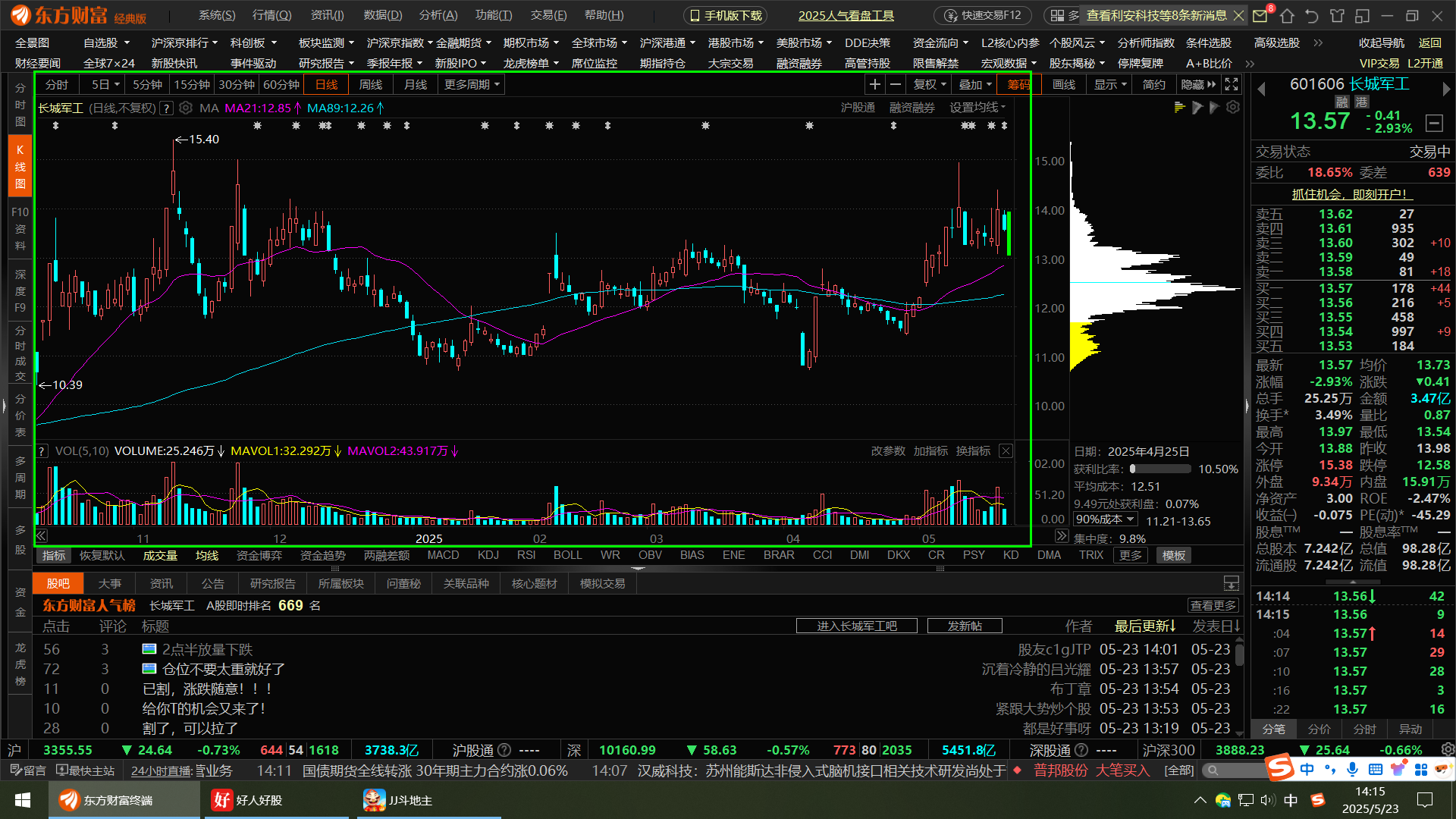Open 更多周期 period dropdown
The image size is (1456, 819).
[x=472, y=84]
